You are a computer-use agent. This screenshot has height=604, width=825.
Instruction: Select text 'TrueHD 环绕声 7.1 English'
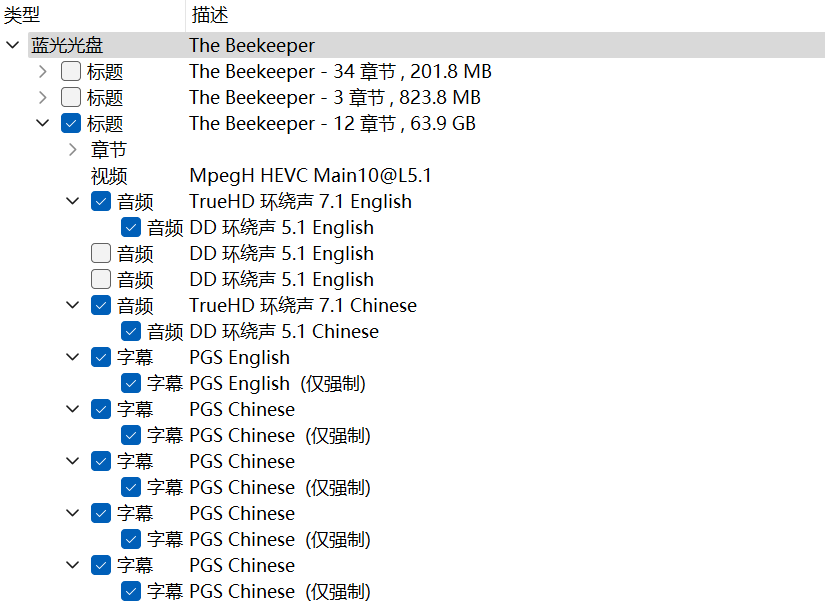pos(300,202)
